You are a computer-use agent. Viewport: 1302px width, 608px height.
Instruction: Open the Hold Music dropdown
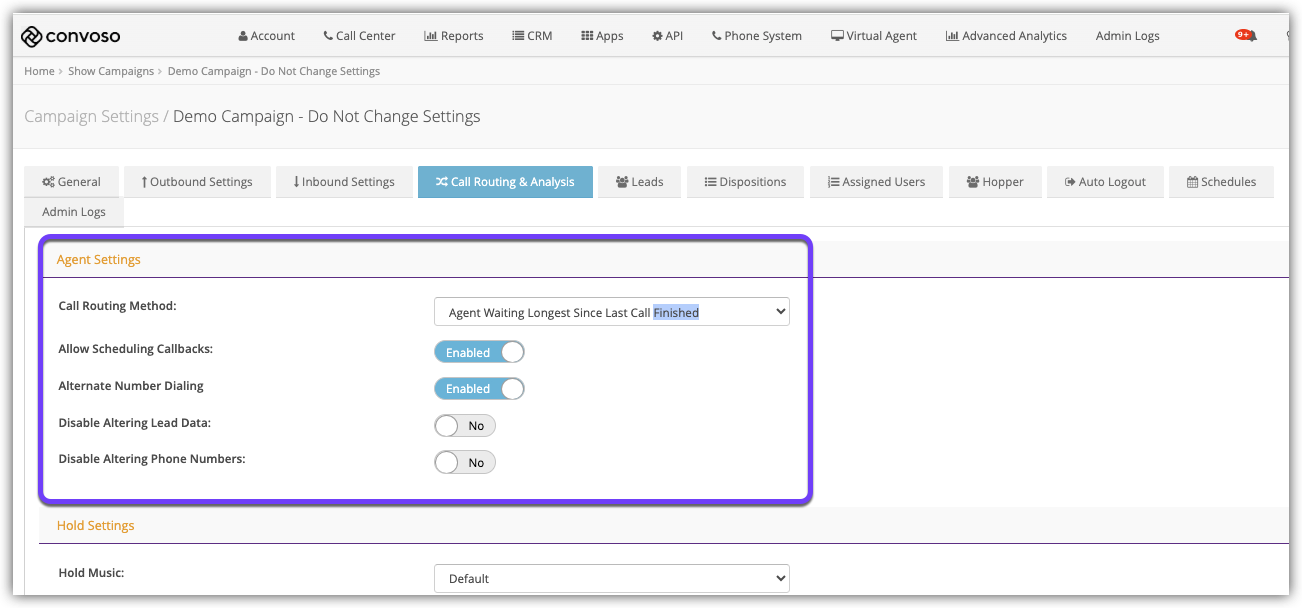coord(611,578)
